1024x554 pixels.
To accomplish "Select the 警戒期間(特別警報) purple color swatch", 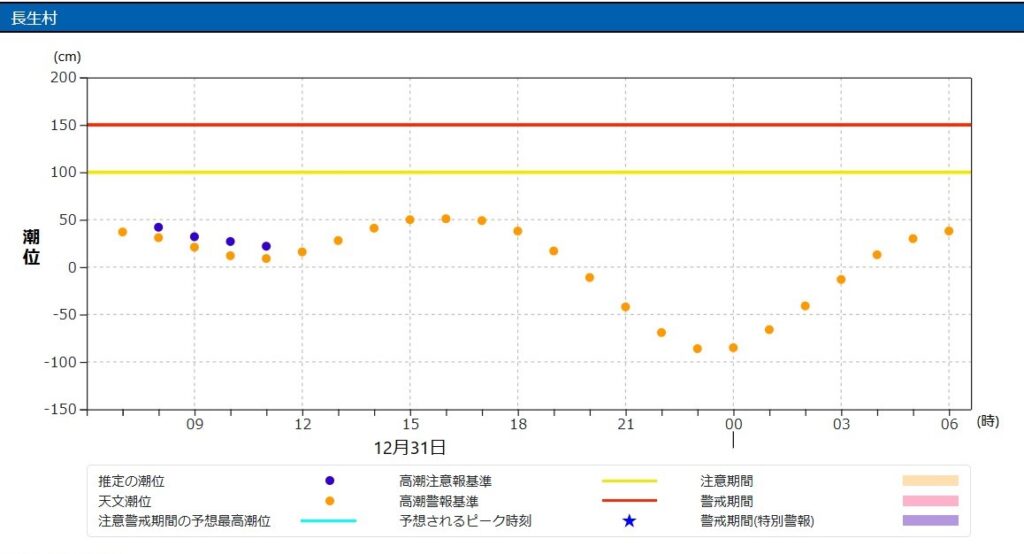I will pos(931,521).
